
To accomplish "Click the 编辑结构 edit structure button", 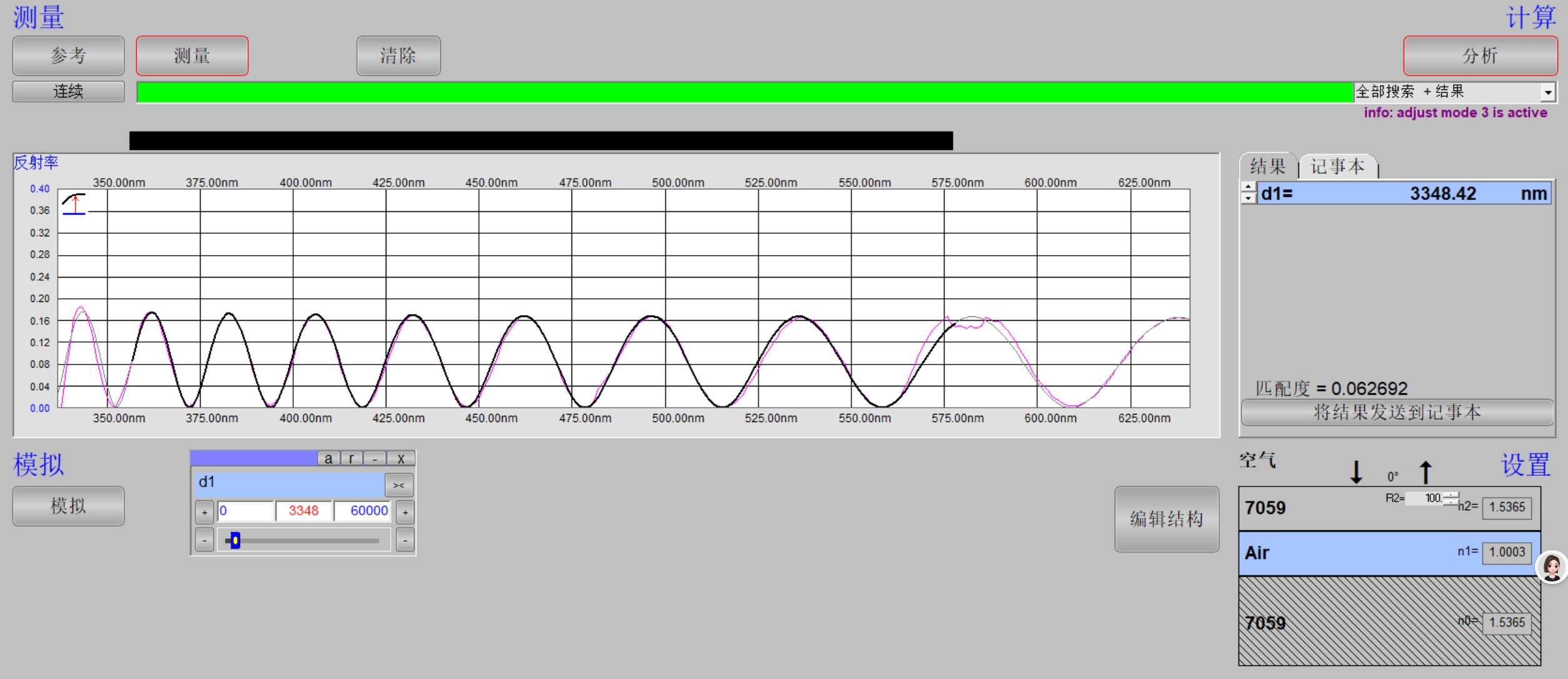I will (1166, 519).
